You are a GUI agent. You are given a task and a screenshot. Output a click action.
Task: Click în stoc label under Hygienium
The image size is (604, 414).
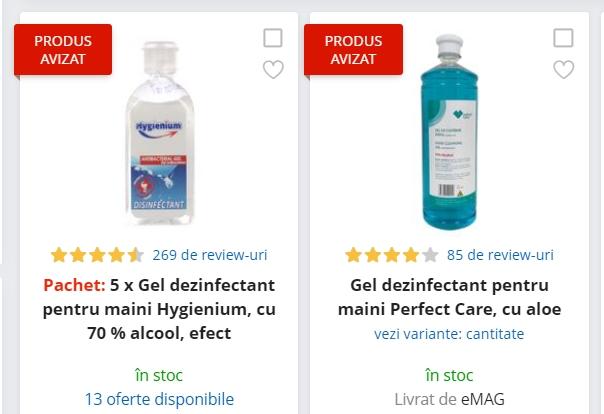[159, 375]
